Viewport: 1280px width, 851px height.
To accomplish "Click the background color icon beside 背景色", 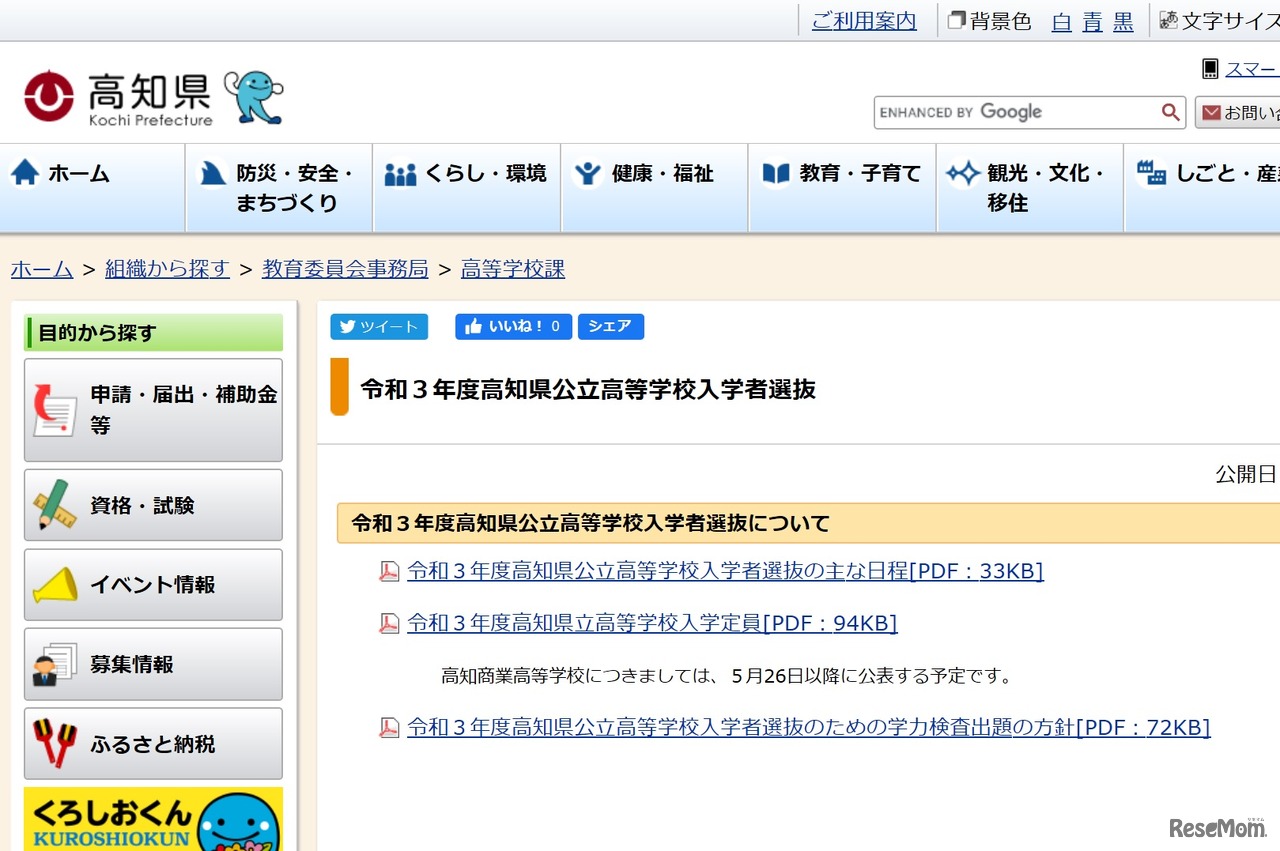I will (957, 20).
